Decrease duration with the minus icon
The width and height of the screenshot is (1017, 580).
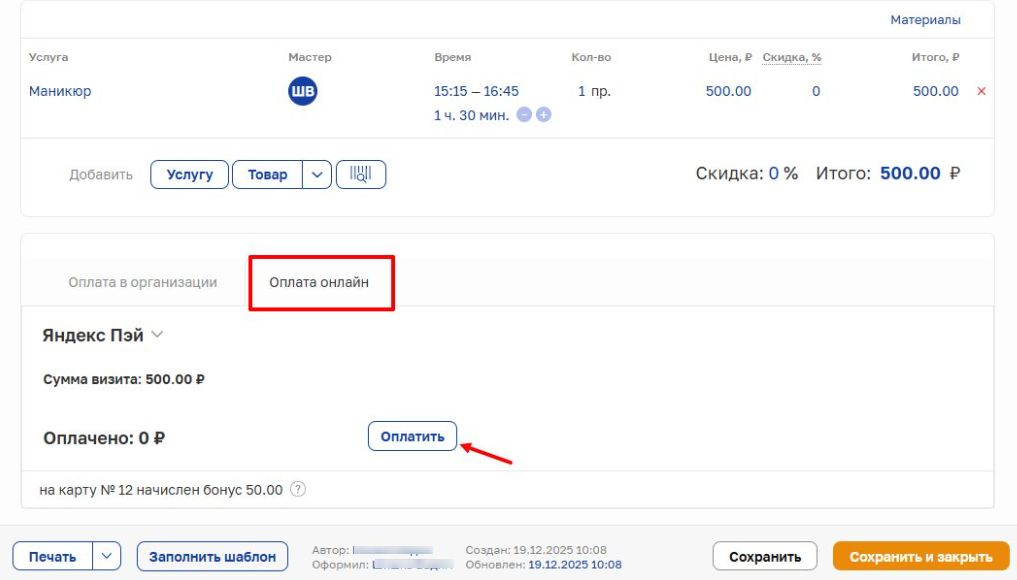[x=524, y=115]
